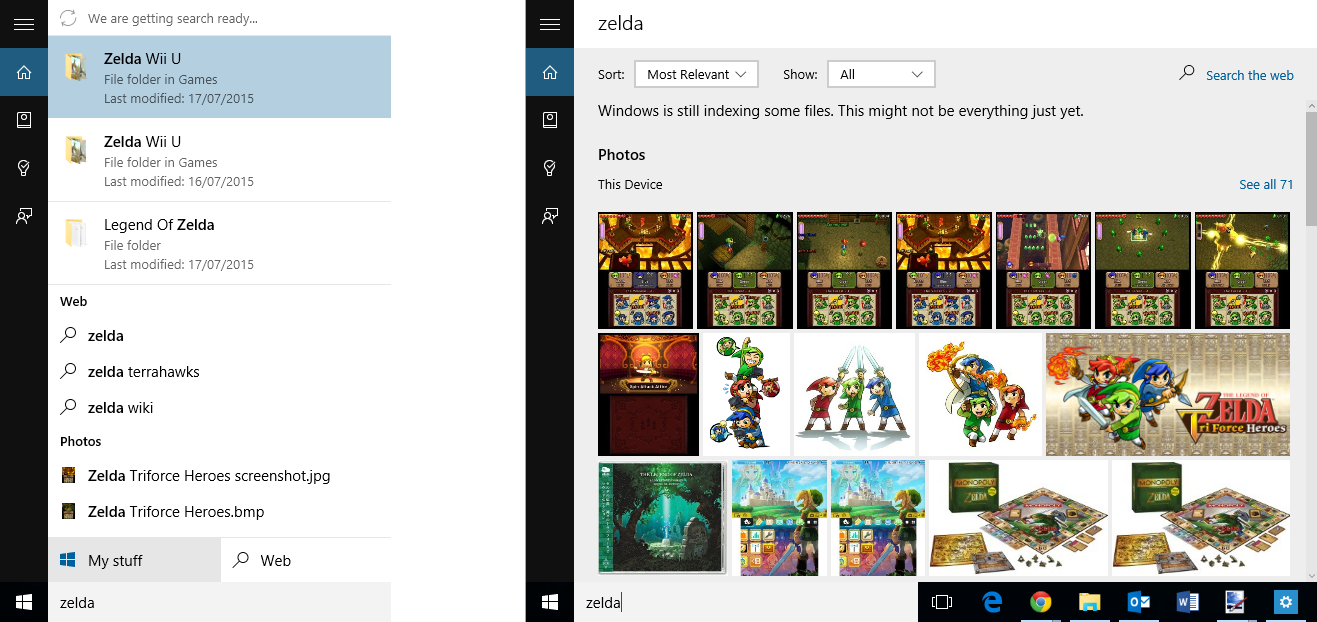Screen dimensions: 1317x622
Task: Select Home icon in left panel sidebar
Action: coord(24,72)
